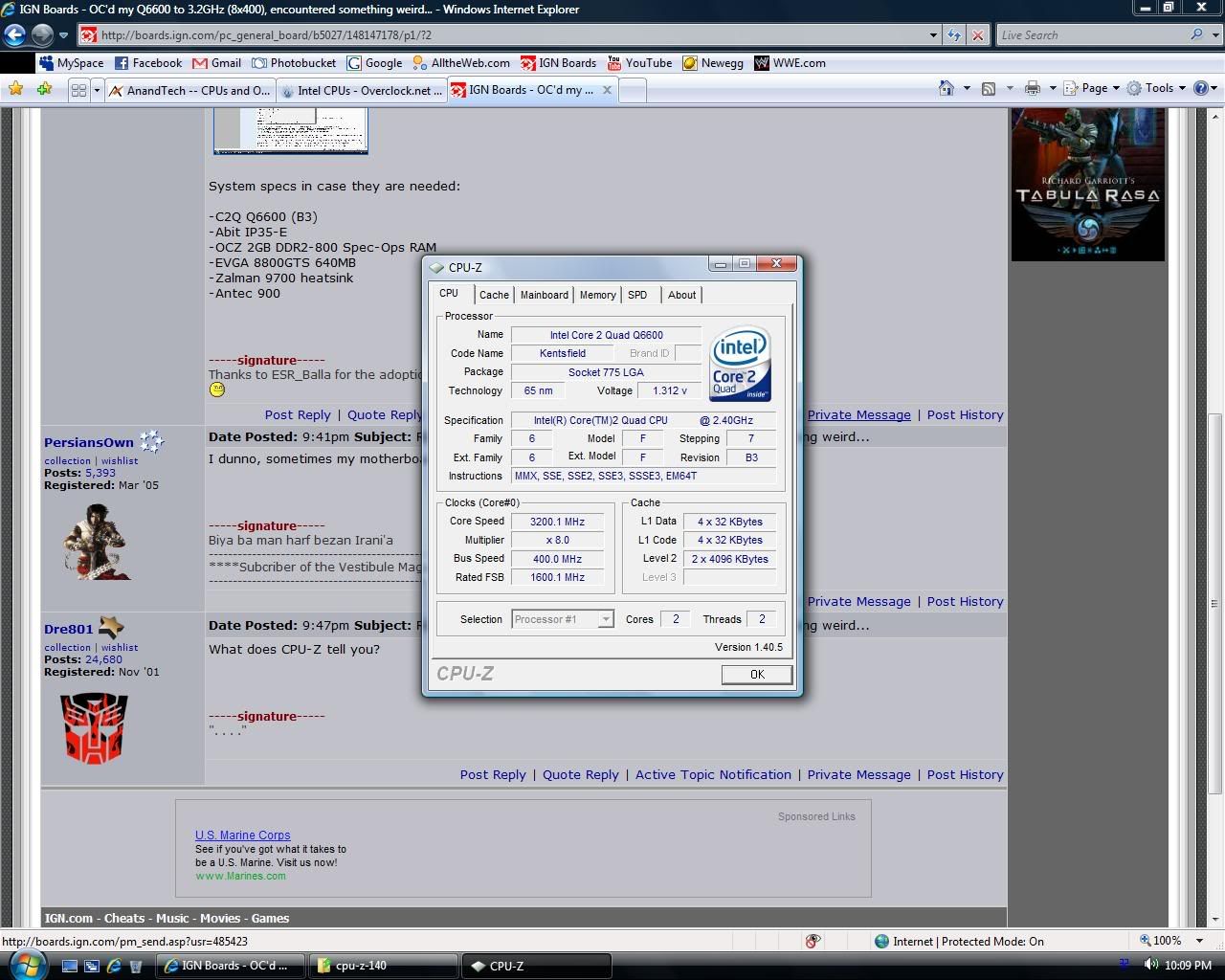Open the U.S. Marine Corps sponsored link

[242, 835]
